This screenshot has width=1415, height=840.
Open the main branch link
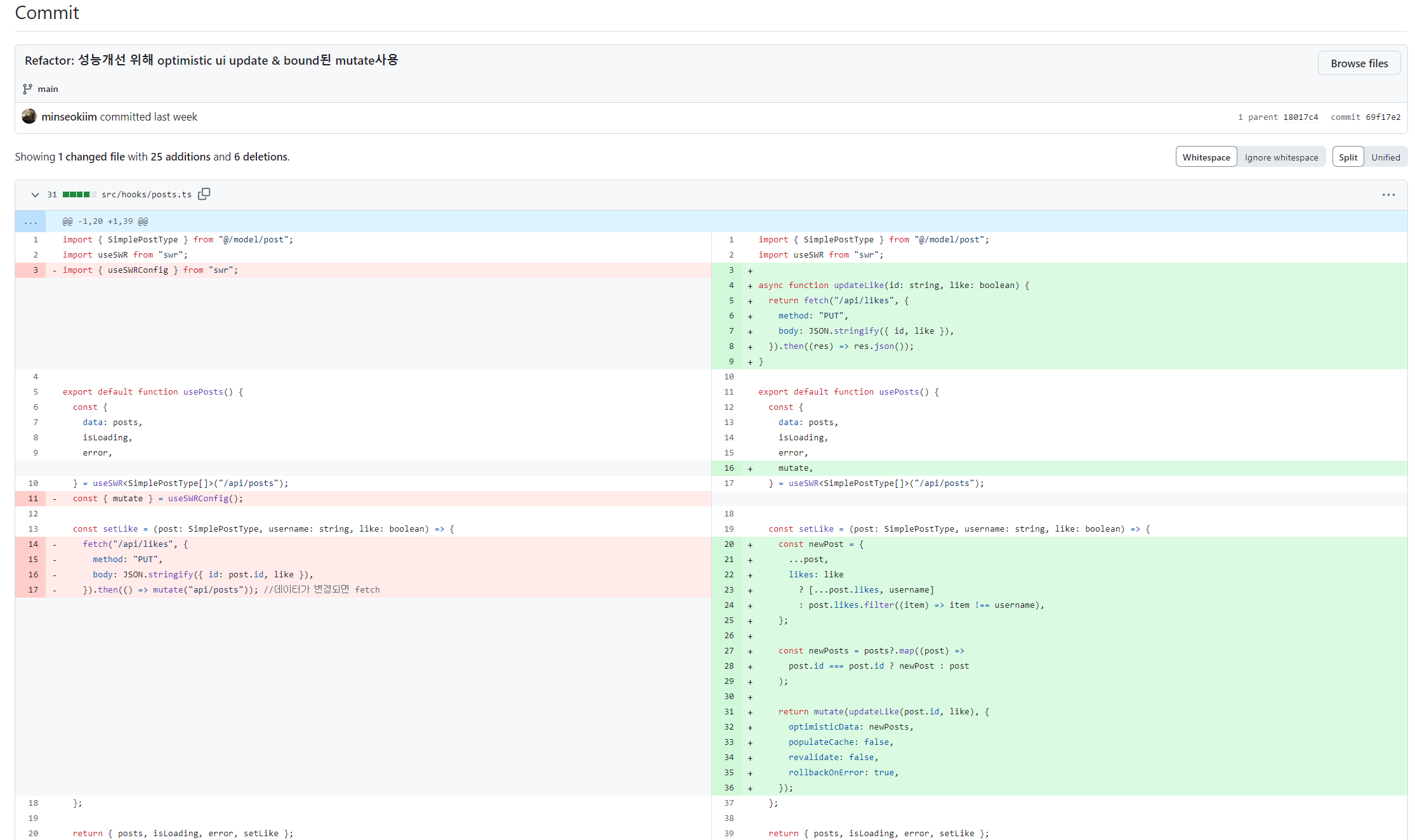point(48,89)
